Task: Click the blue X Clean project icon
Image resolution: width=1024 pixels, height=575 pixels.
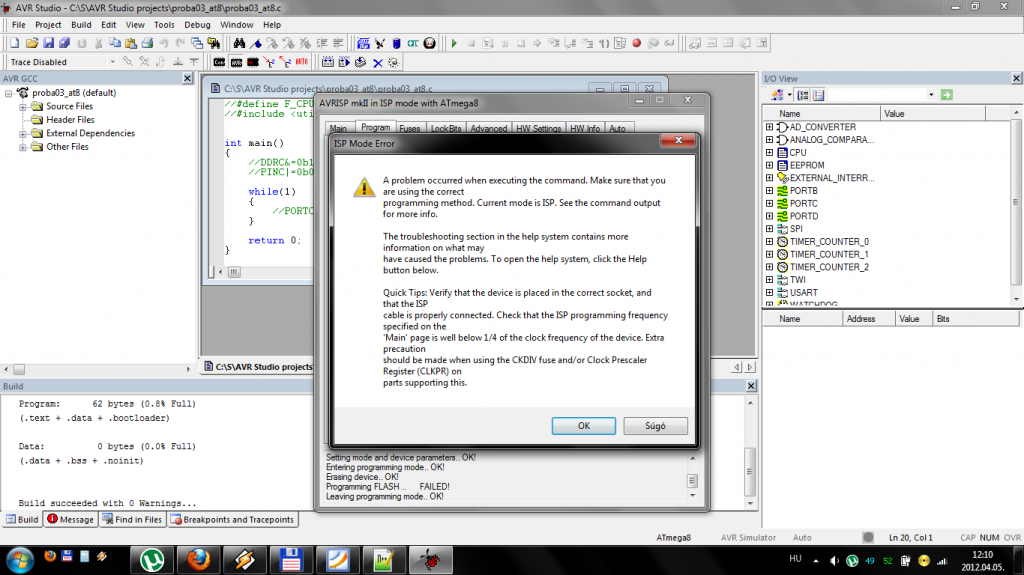Action: point(377,63)
